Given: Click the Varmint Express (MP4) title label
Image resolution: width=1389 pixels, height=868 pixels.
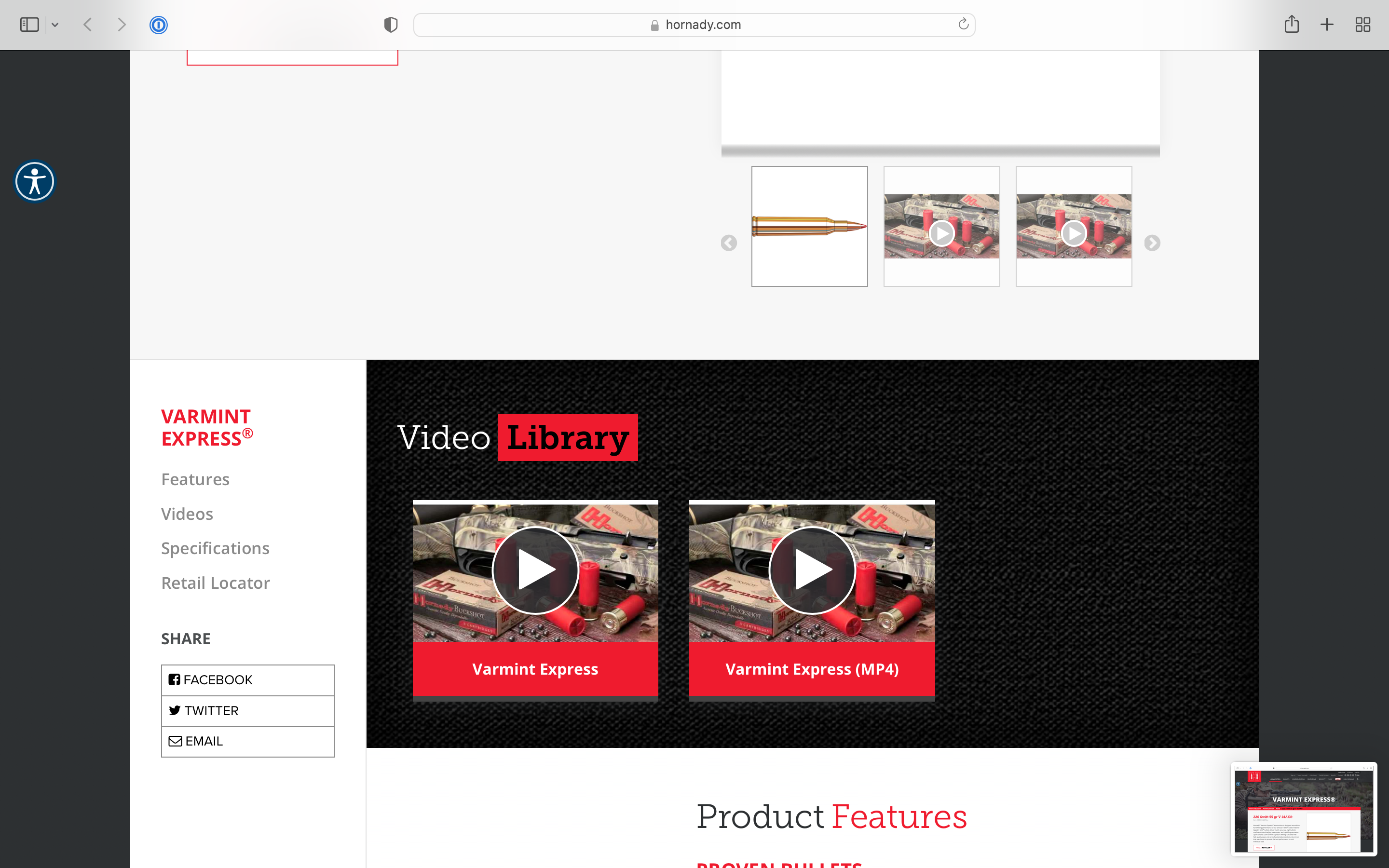Looking at the screenshot, I should tap(812, 669).
